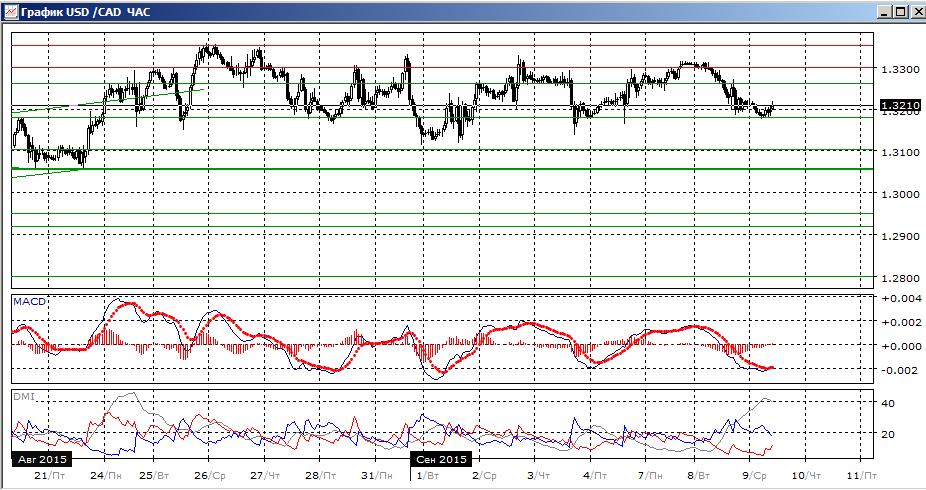Click the 4/Пт date label

(595, 475)
